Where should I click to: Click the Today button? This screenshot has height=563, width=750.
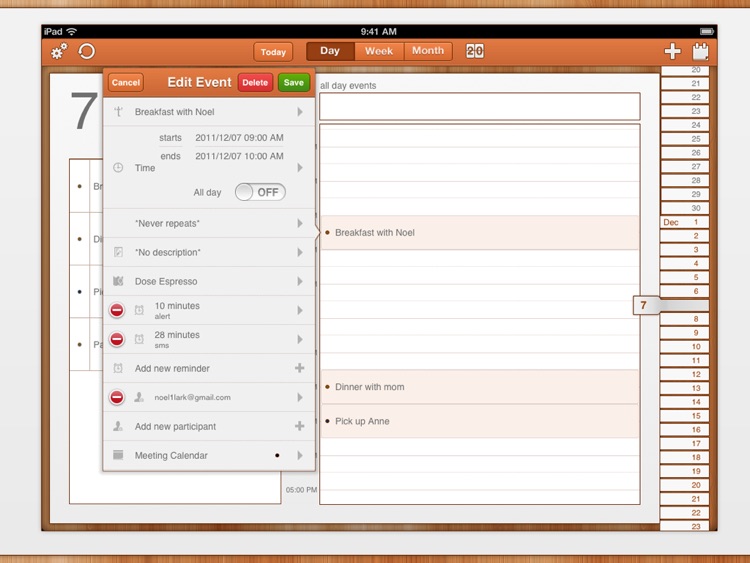pos(273,52)
